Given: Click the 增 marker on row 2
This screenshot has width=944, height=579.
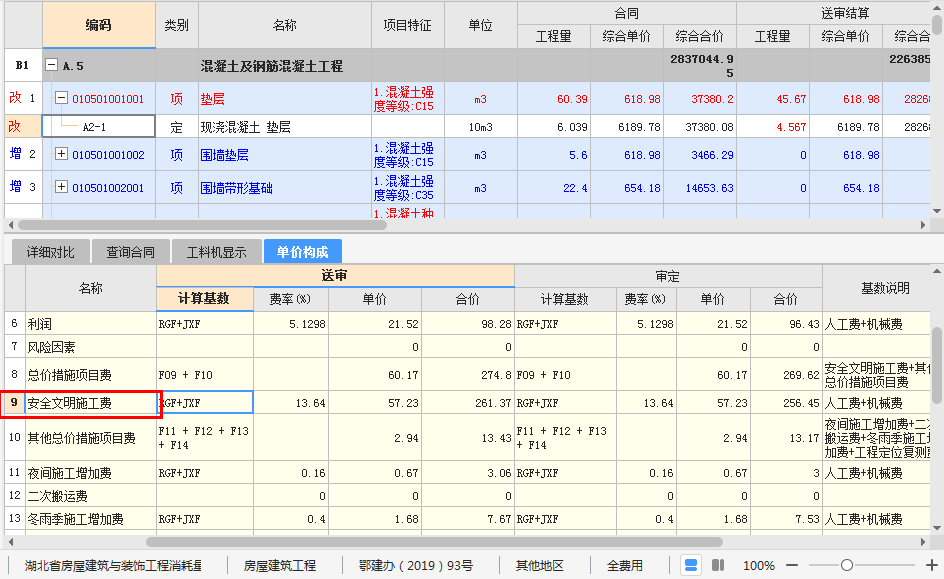Looking at the screenshot, I should click(x=16, y=153).
